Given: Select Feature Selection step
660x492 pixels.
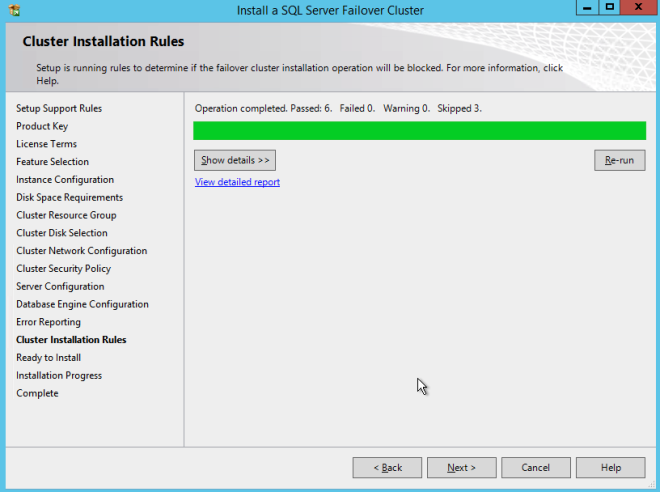Looking at the screenshot, I should coord(53,162).
